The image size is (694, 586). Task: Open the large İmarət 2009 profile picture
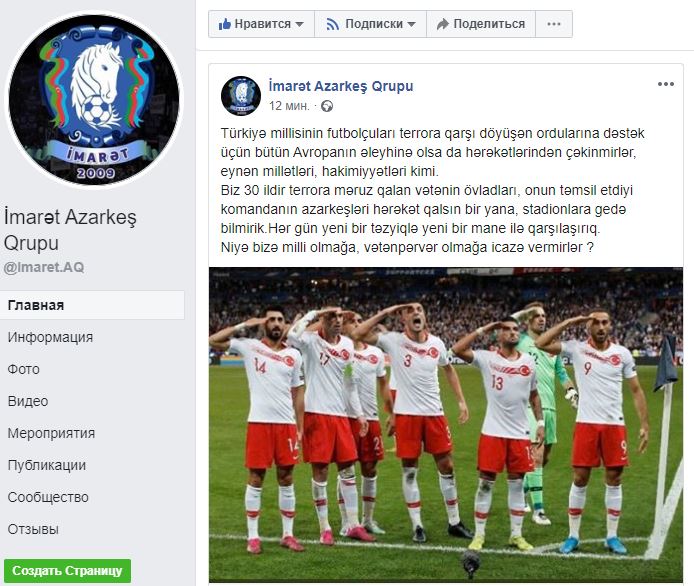(94, 100)
